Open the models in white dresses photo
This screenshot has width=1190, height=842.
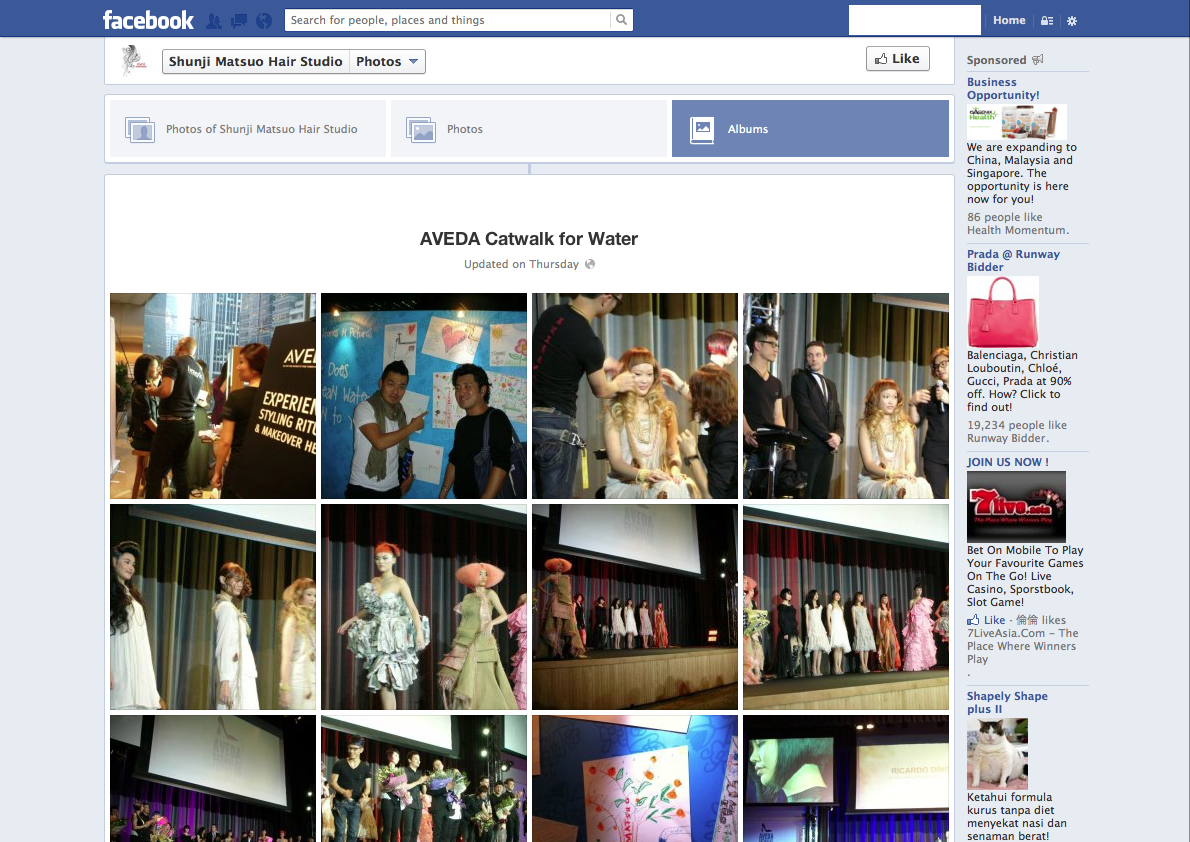click(x=212, y=607)
